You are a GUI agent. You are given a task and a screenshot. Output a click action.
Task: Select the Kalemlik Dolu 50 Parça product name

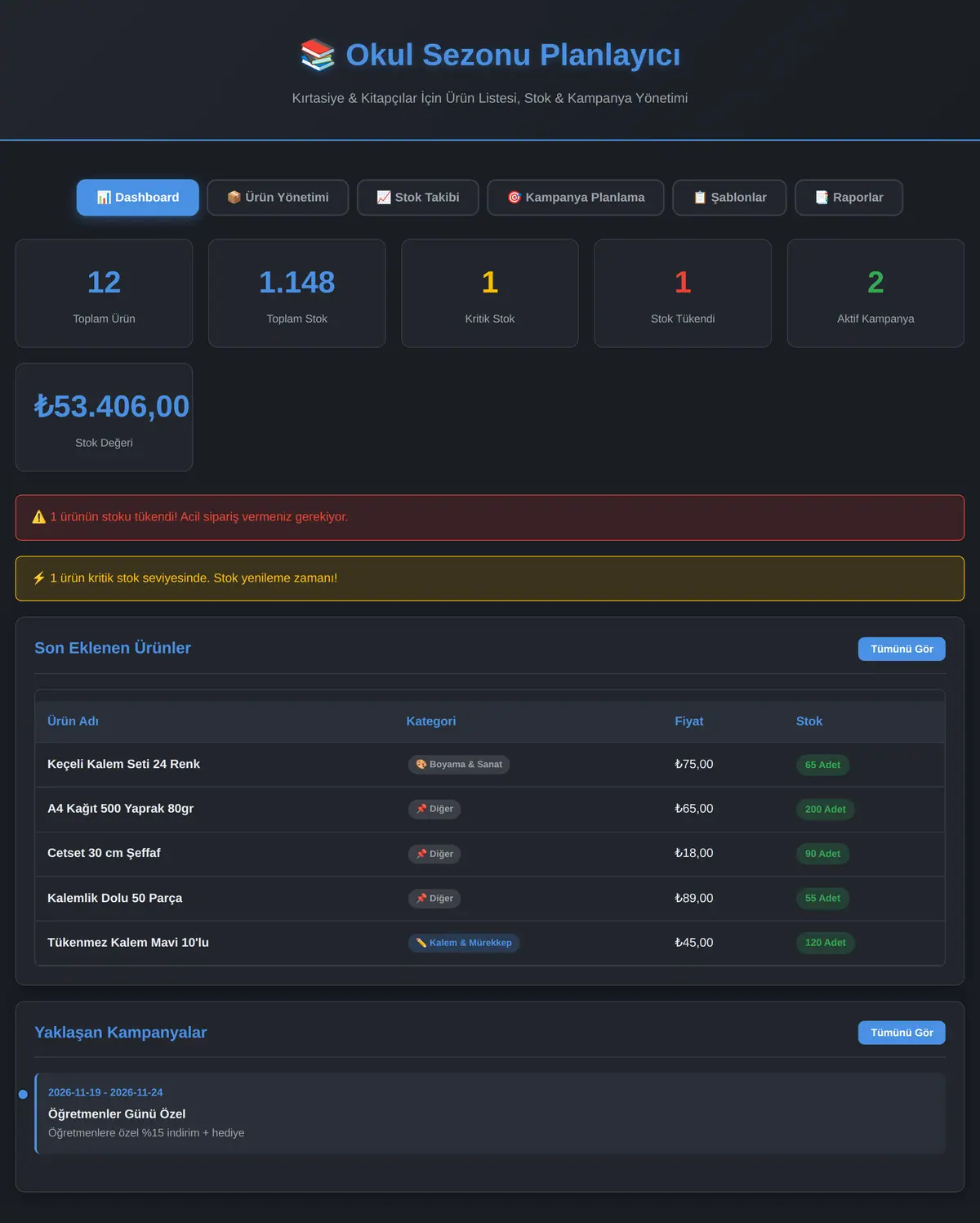tap(114, 898)
